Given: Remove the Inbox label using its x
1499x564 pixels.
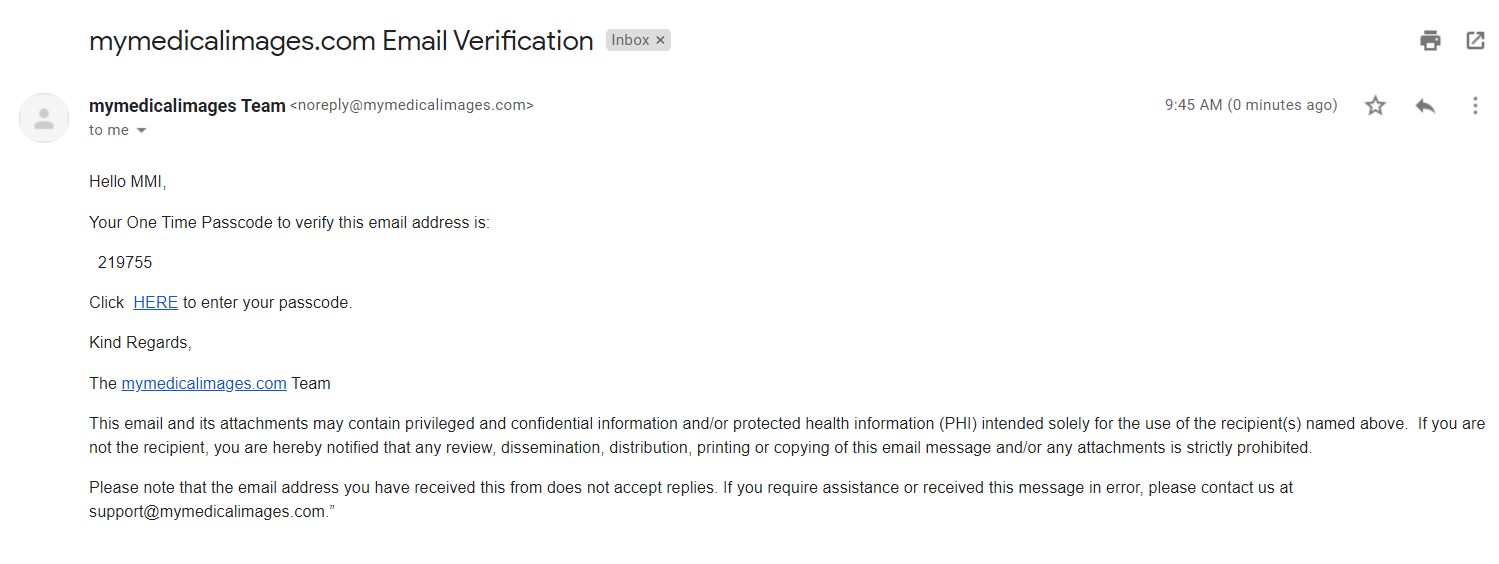Looking at the screenshot, I should [x=660, y=41].
